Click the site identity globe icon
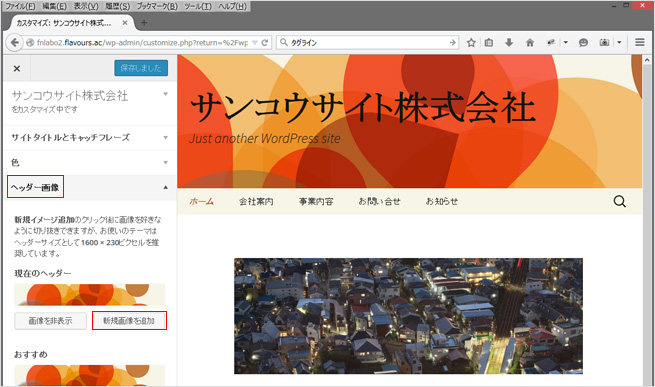 (30, 43)
